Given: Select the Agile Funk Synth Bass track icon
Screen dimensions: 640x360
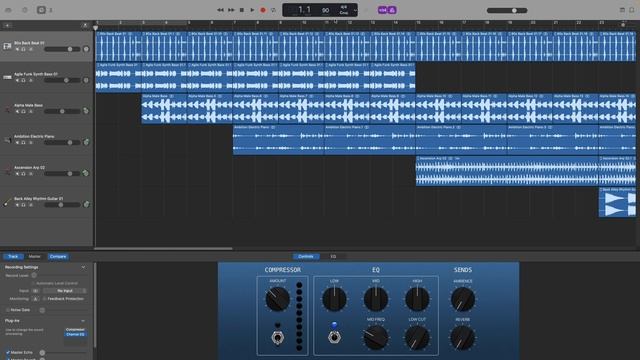Looking at the screenshot, I should (7, 77).
